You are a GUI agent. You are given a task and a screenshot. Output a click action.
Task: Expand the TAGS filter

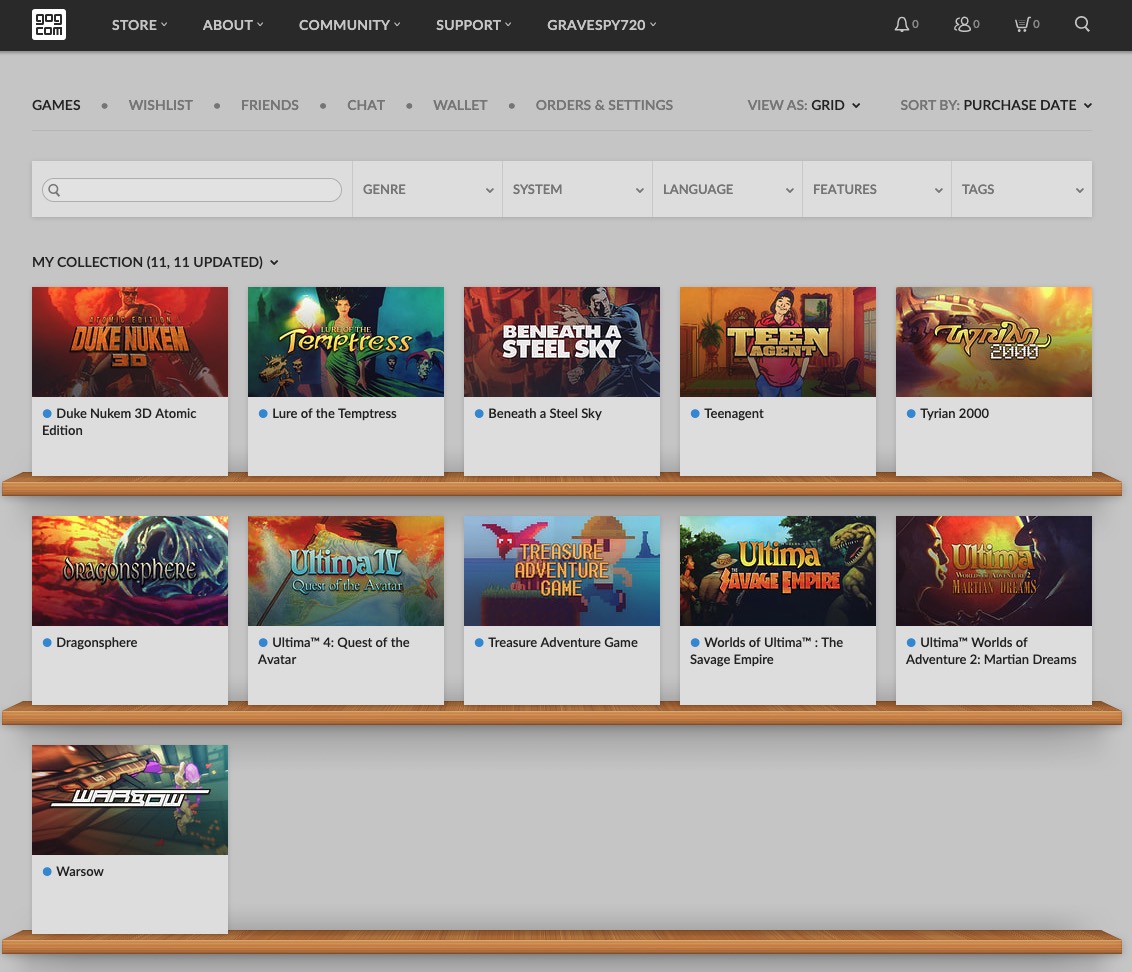1022,189
